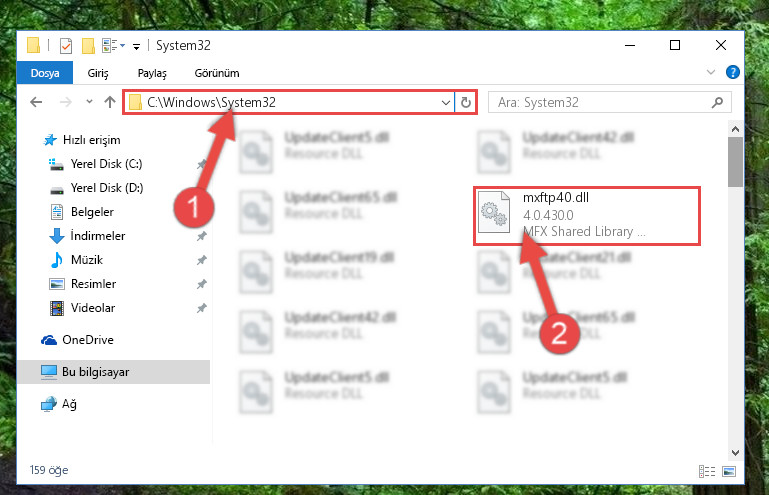The image size is (769, 495).
Task: Expand the ribbon with chevron
Action: coord(711,73)
